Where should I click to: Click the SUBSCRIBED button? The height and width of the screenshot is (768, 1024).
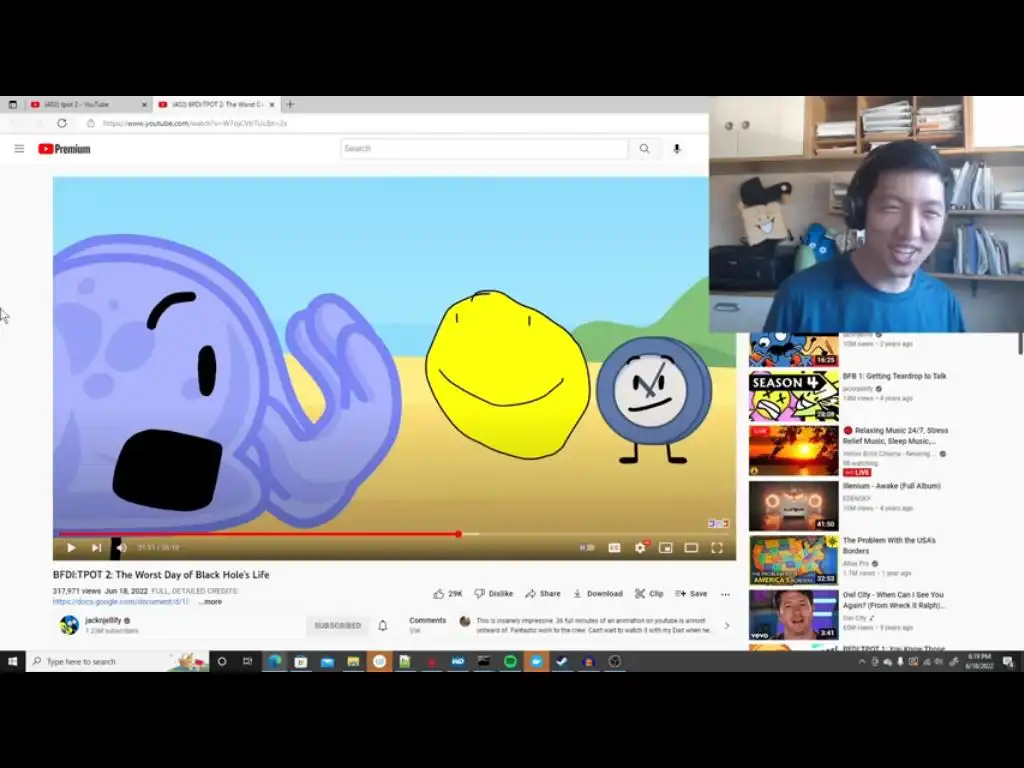(338, 626)
